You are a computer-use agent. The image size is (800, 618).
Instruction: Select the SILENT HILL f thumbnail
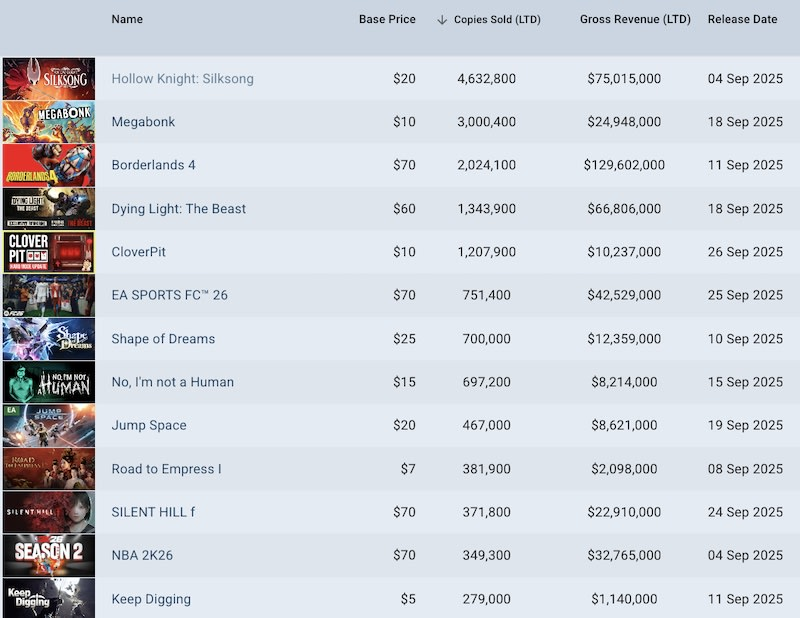click(49, 512)
